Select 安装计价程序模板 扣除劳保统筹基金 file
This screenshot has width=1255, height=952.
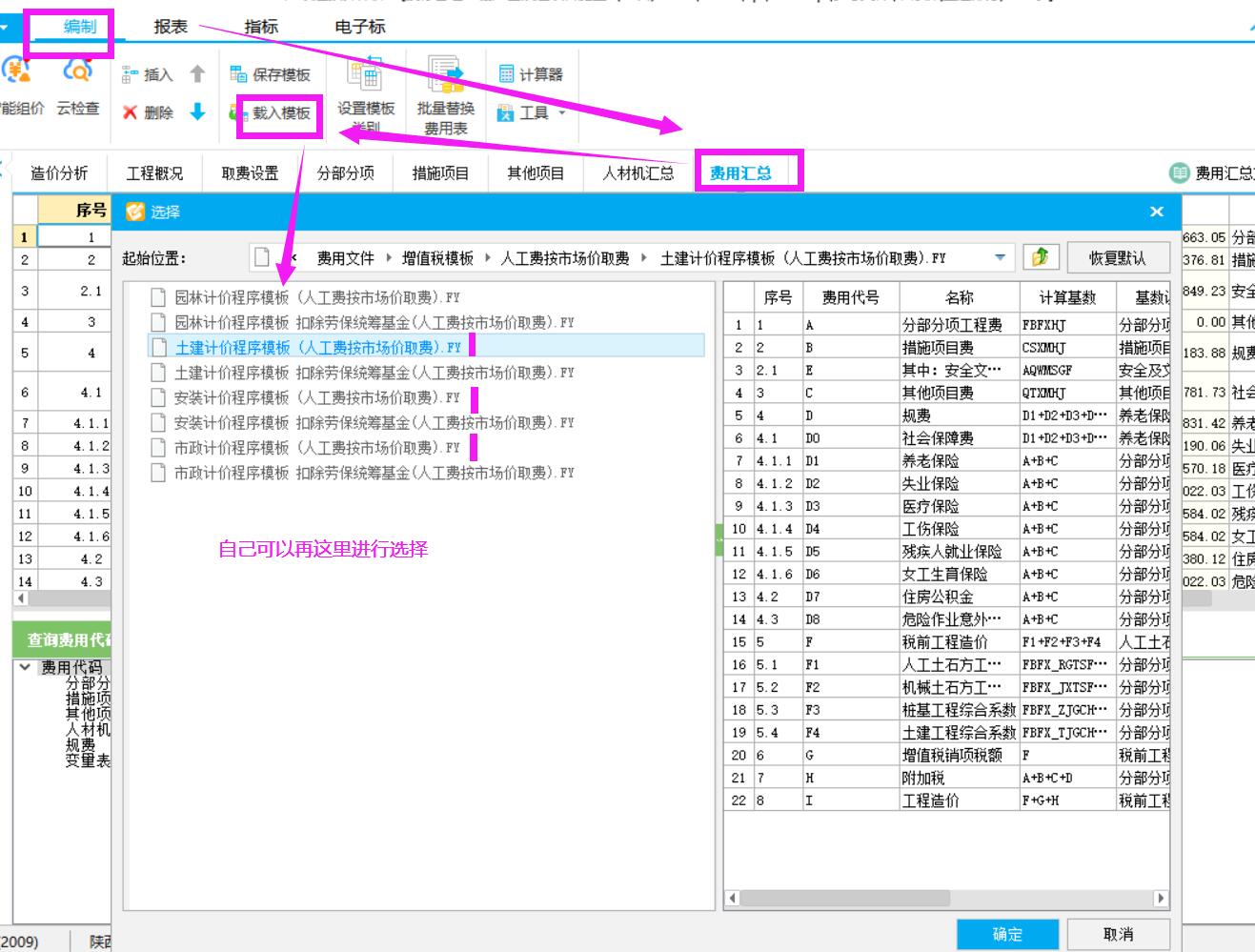(374, 422)
